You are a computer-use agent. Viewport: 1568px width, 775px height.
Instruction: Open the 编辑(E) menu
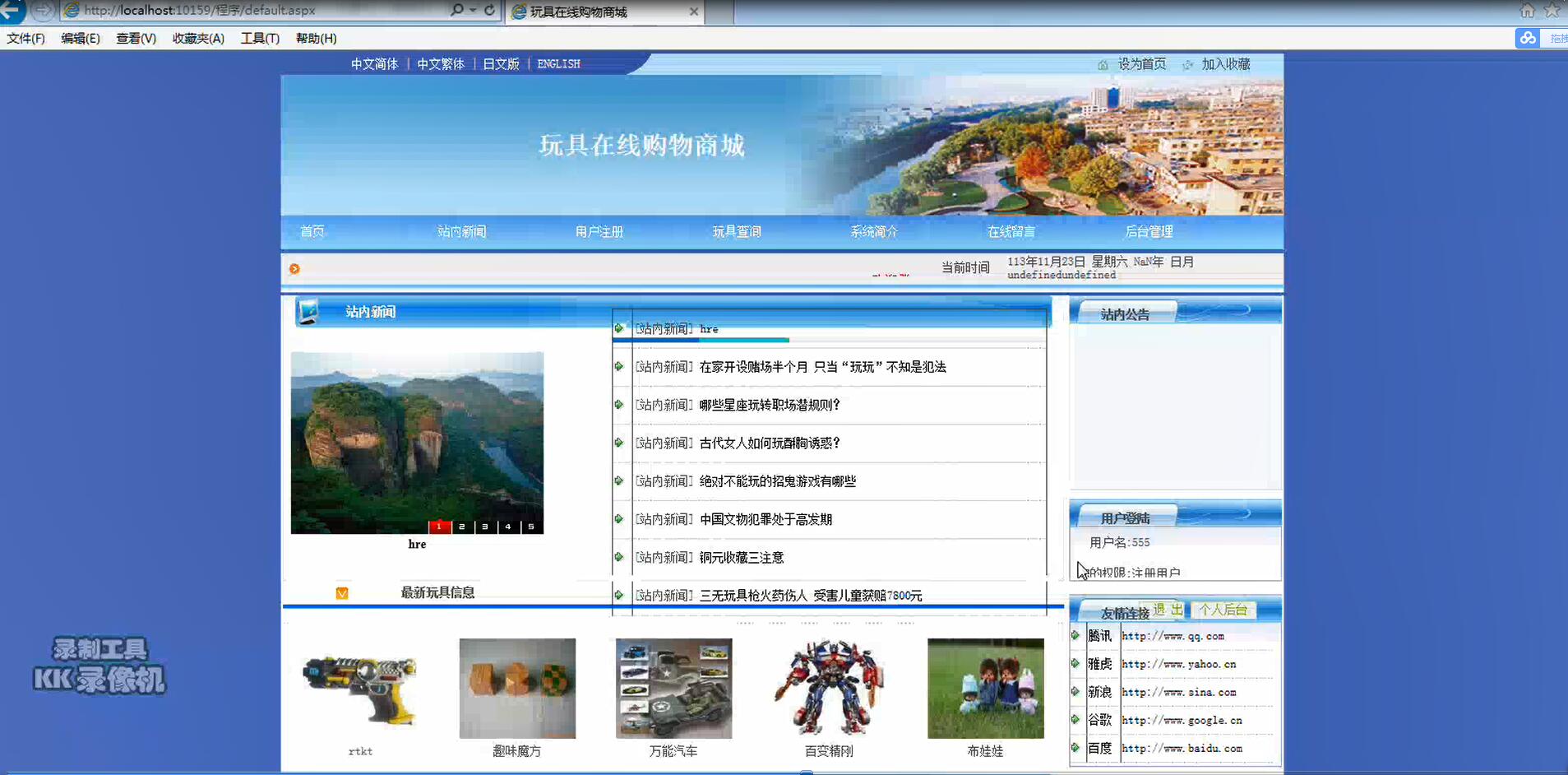(81, 38)
